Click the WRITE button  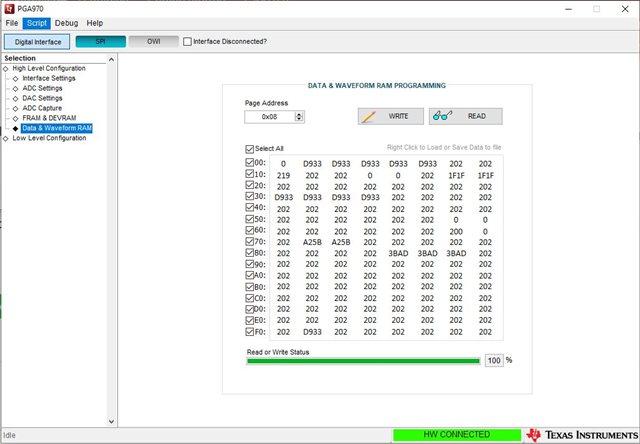(391, 116)
